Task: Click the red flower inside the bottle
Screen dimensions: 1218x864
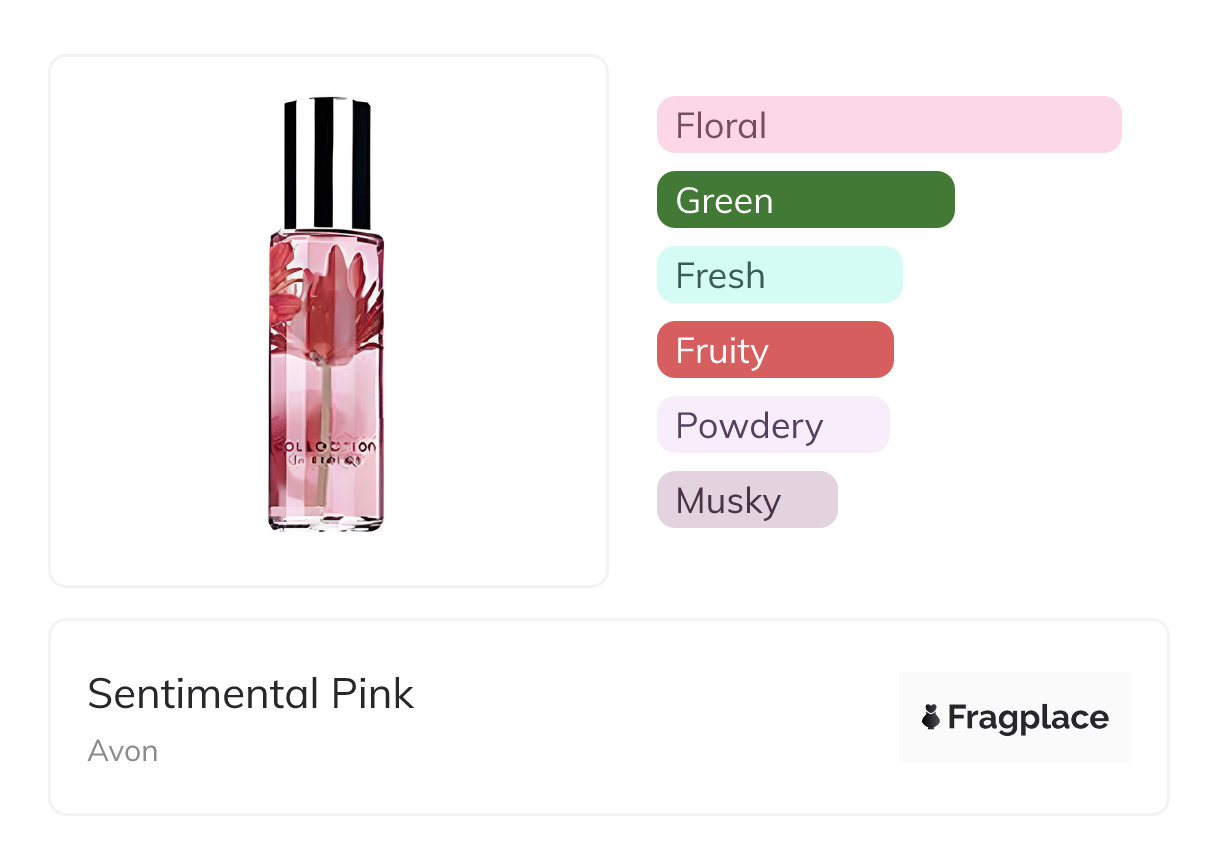Action: 332,300
